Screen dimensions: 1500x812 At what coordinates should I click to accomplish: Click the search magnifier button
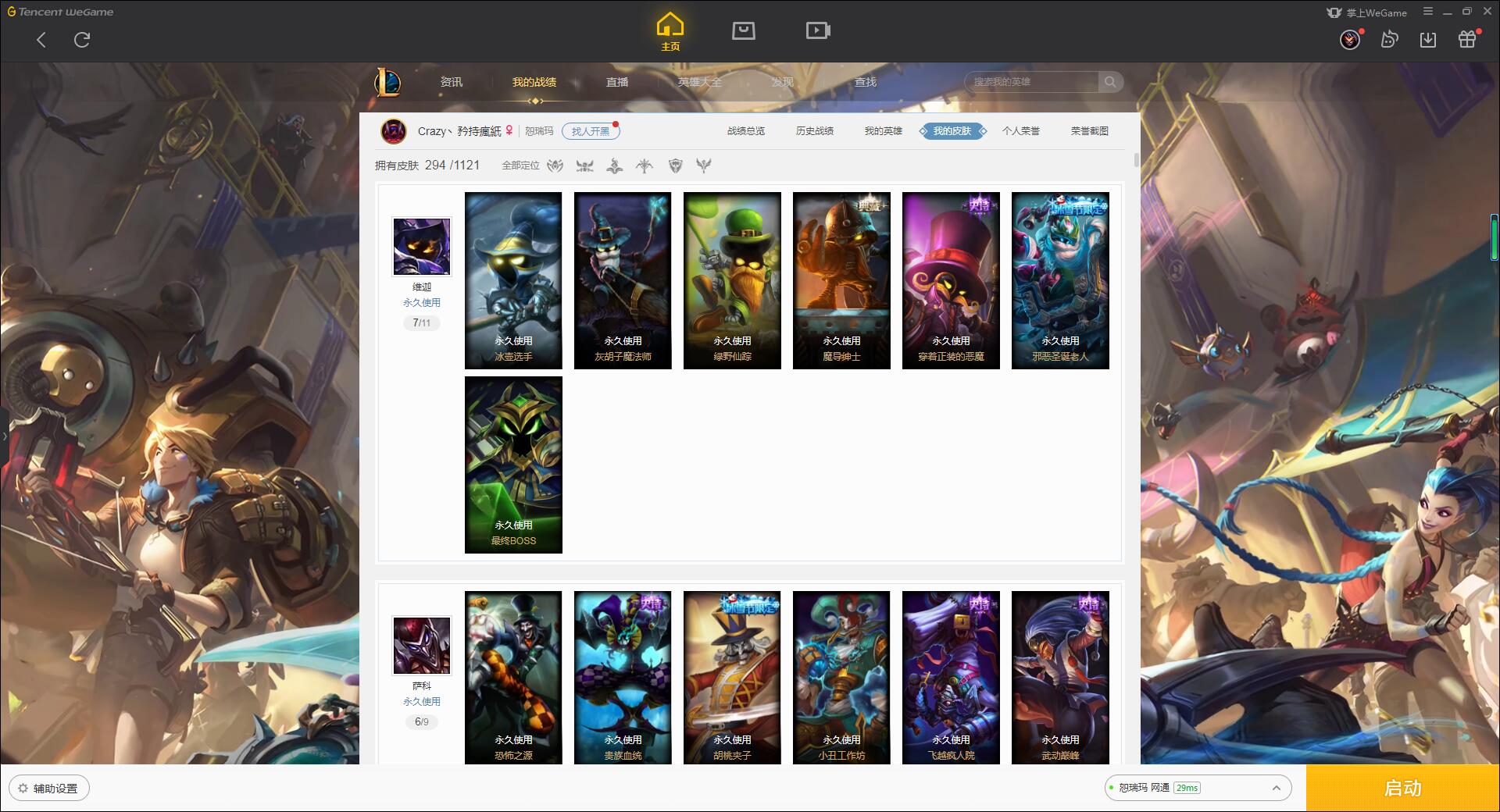[x=1110, y=82]
